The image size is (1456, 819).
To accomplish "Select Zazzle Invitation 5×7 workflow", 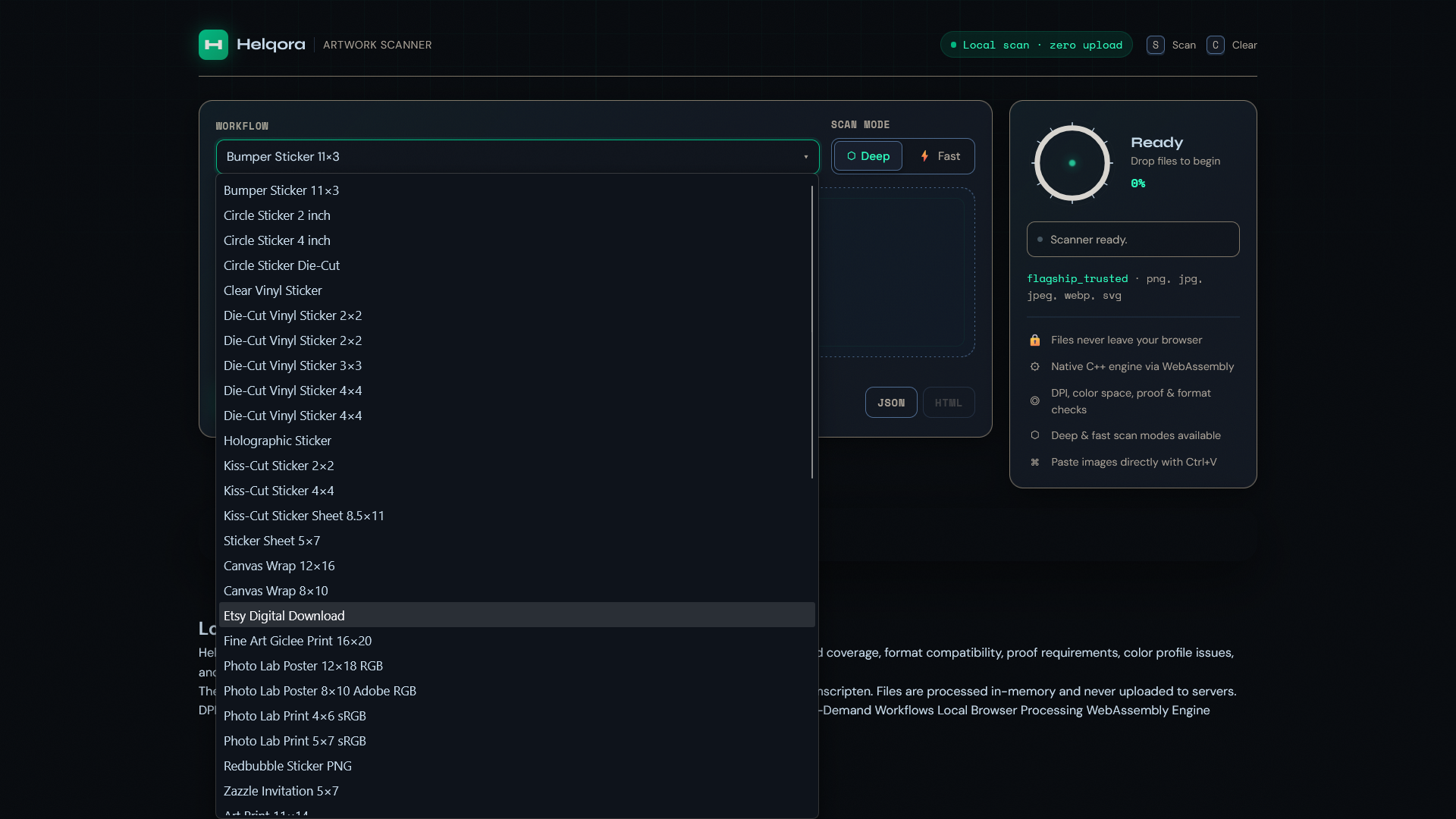I will (516, 791).
